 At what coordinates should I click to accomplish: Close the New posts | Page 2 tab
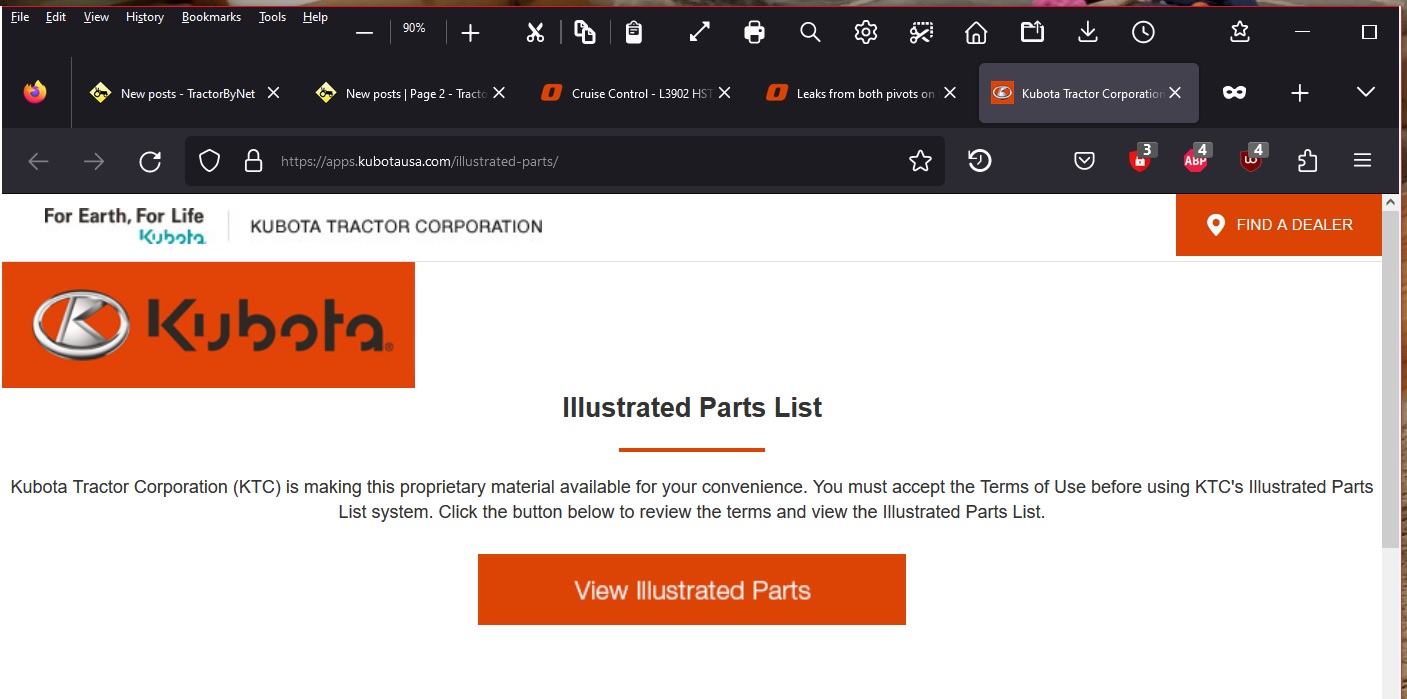tap(499, 93)
